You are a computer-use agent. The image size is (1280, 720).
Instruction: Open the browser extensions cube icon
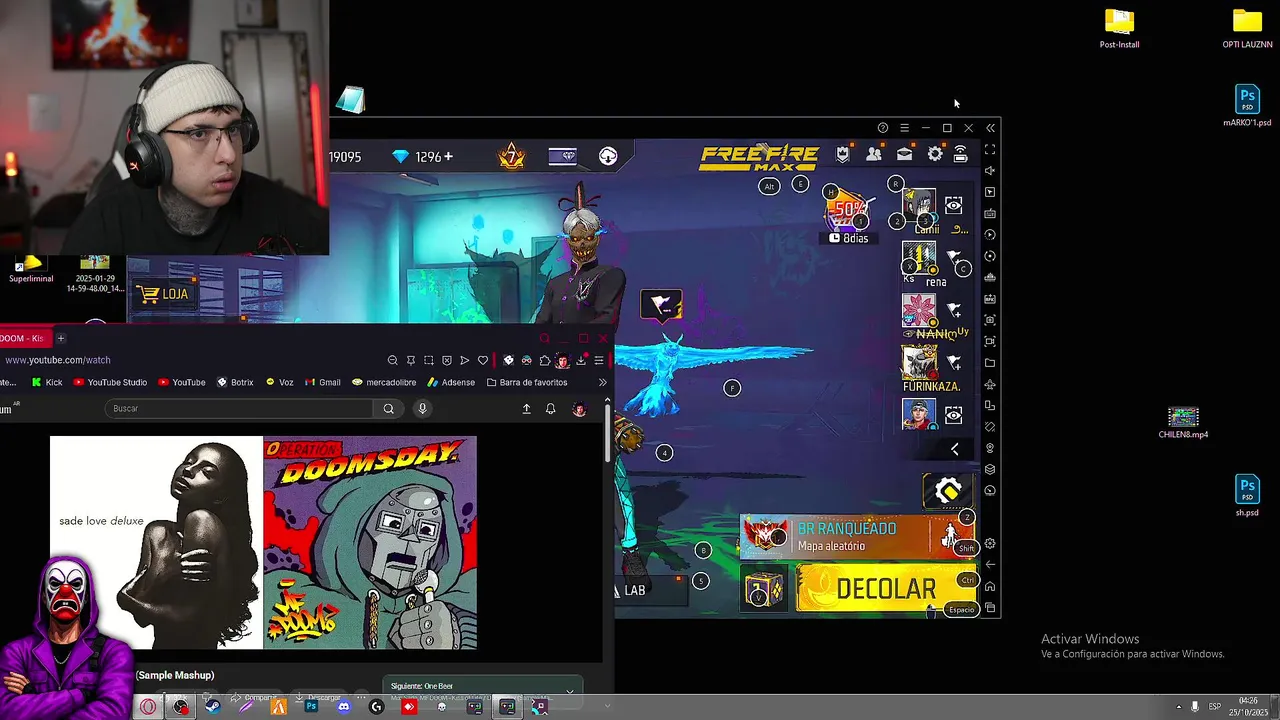click(x=545, y=360)
